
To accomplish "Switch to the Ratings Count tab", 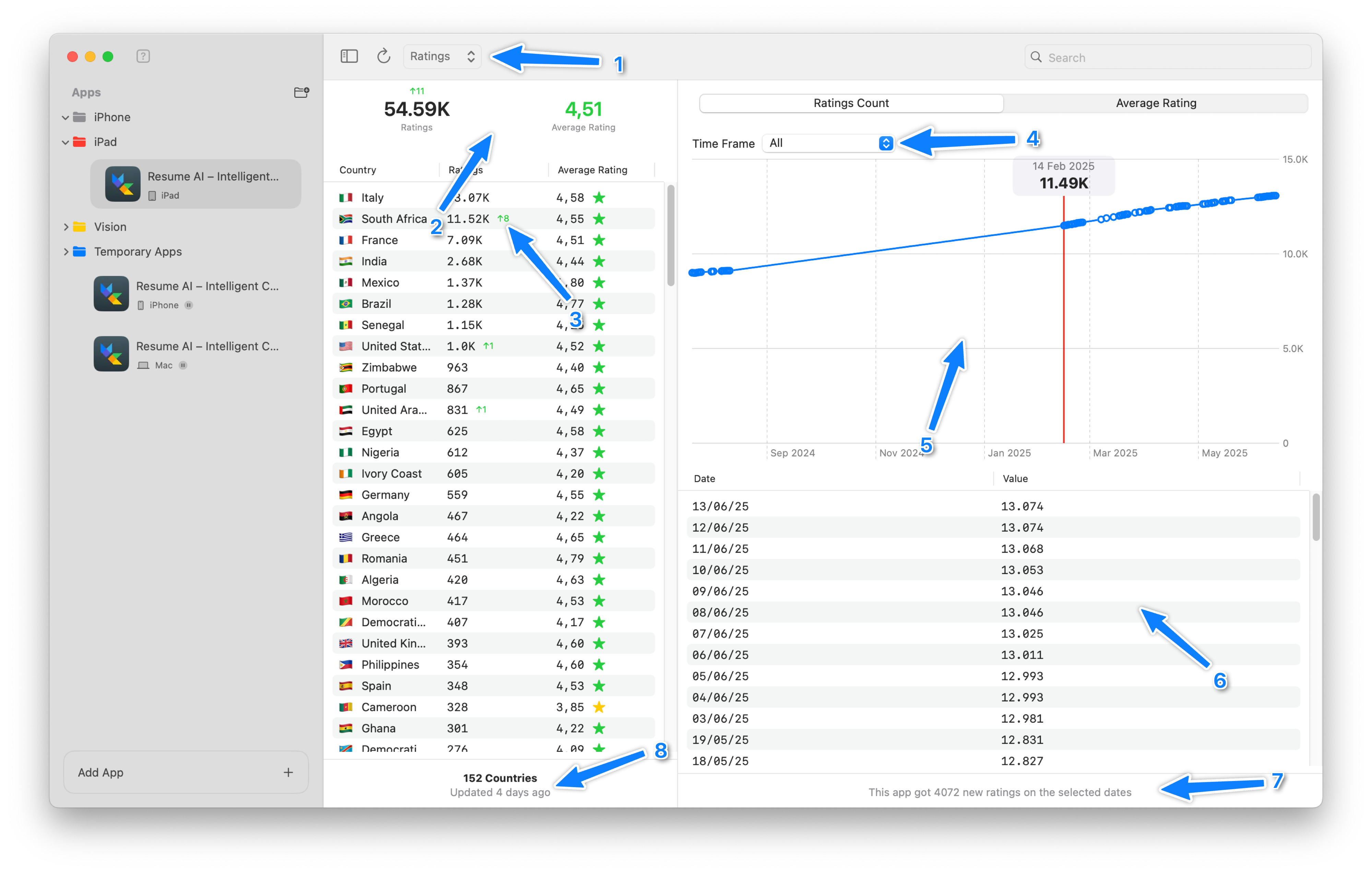I will point(851,103).
